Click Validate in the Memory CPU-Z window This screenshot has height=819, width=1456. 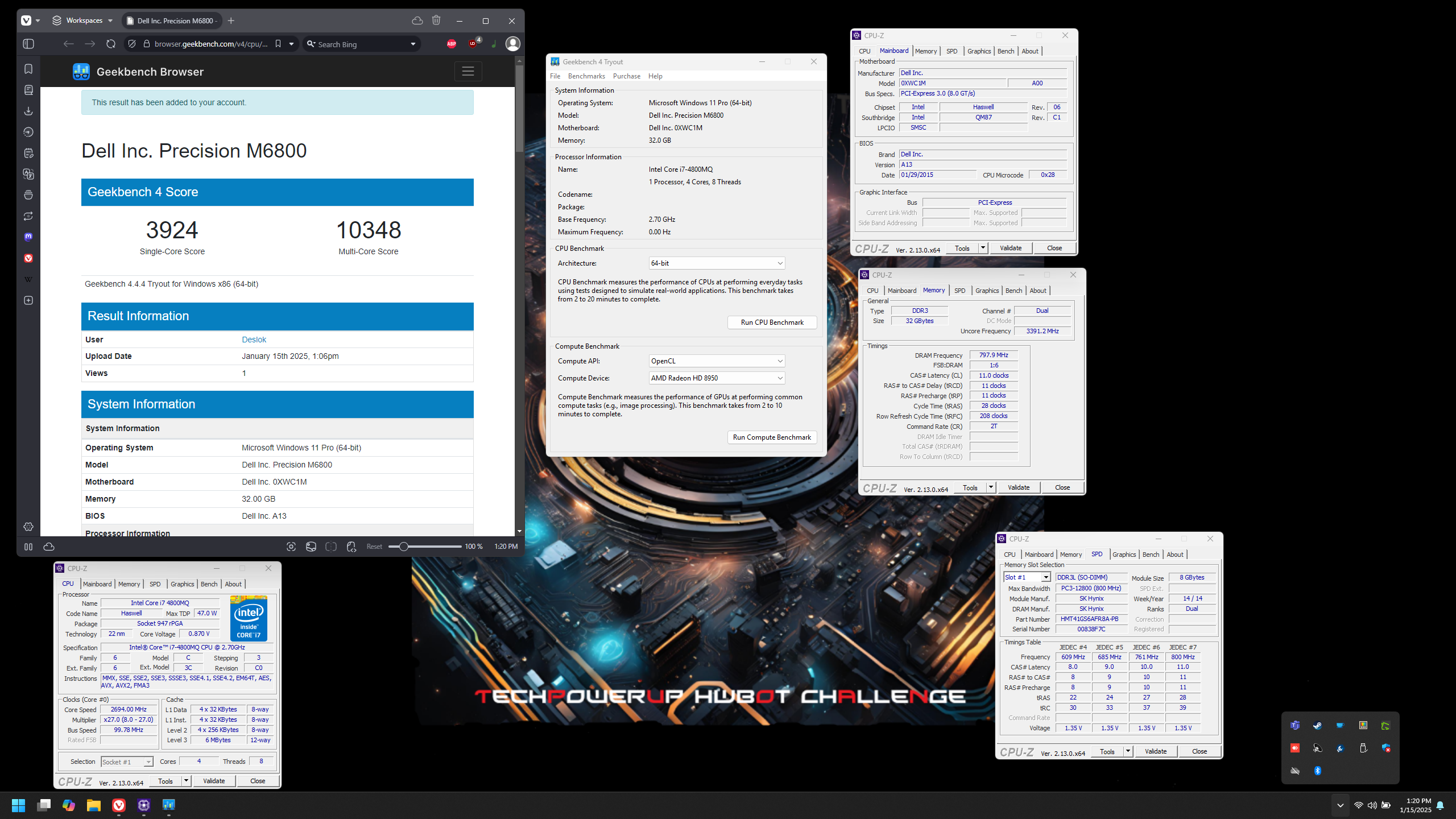click(1018, 487)
